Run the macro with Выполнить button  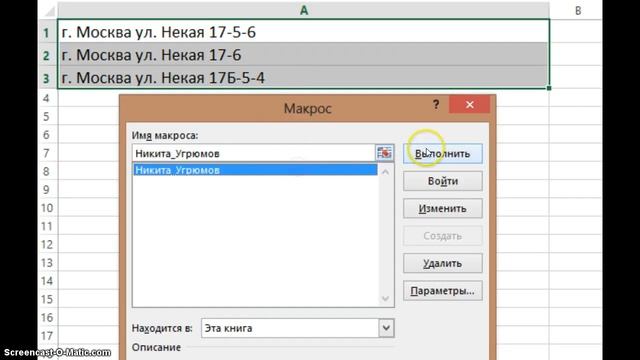(443, 154)
